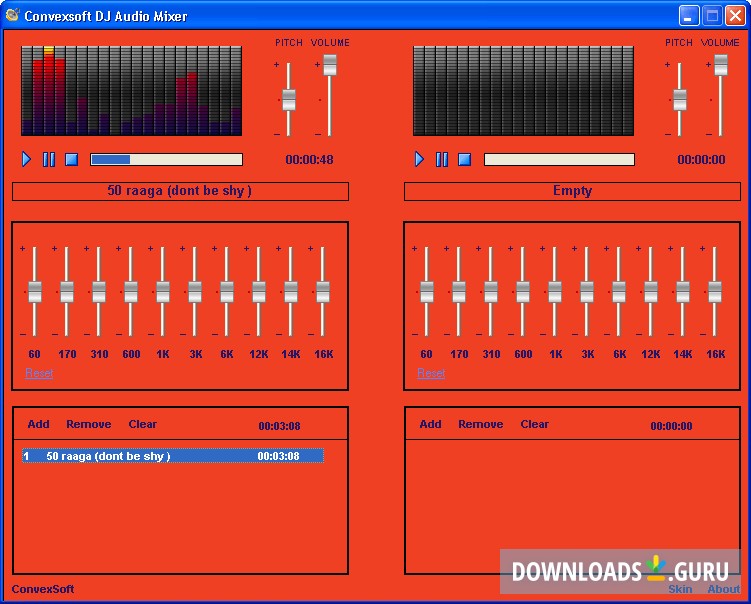Reset the left deck equalizer
The image size is (751, 604).
click(39, 373)
